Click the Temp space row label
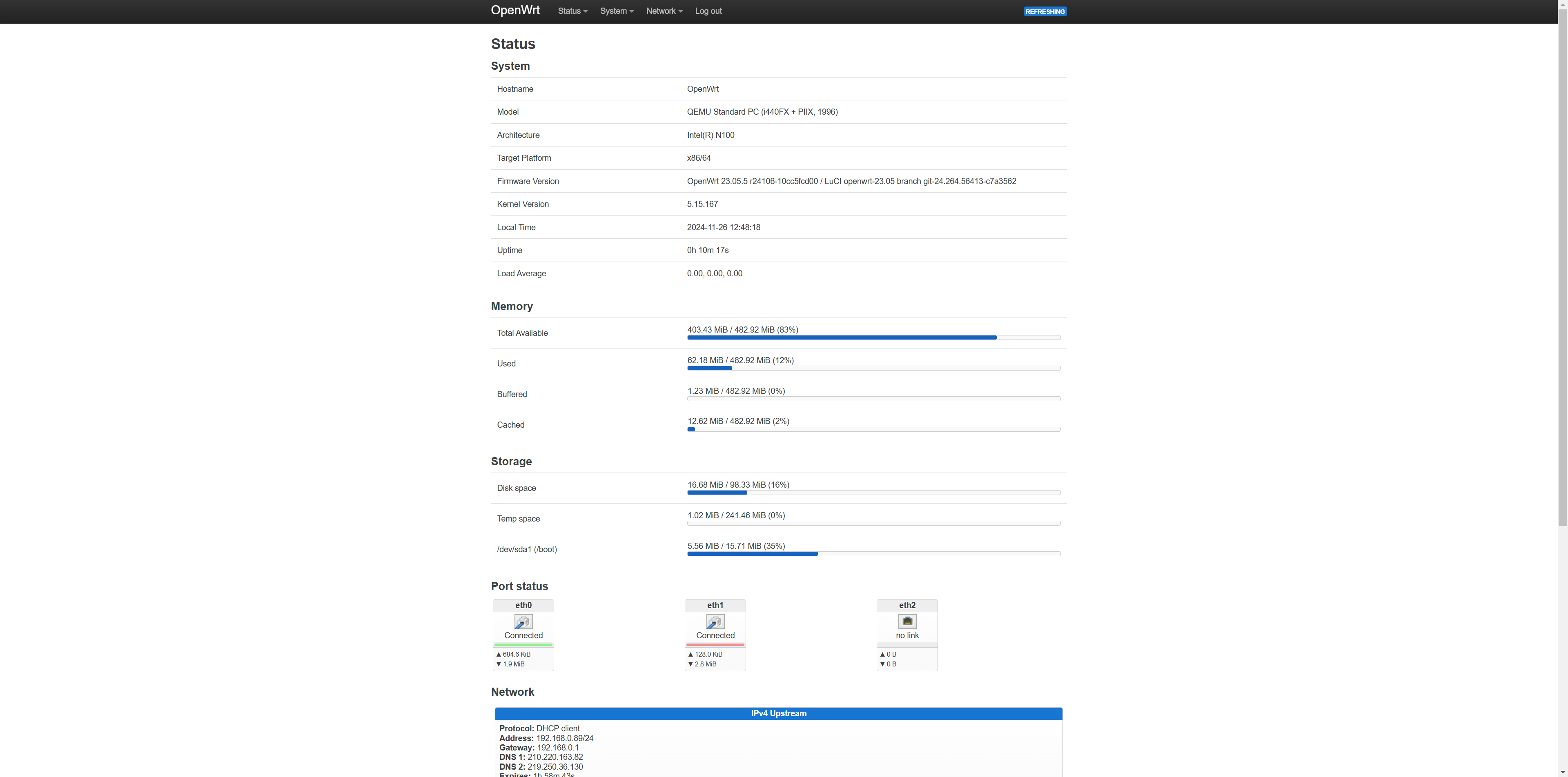Image resolution: width=1568 pixels, height=777 pixels. click(518, 518)
